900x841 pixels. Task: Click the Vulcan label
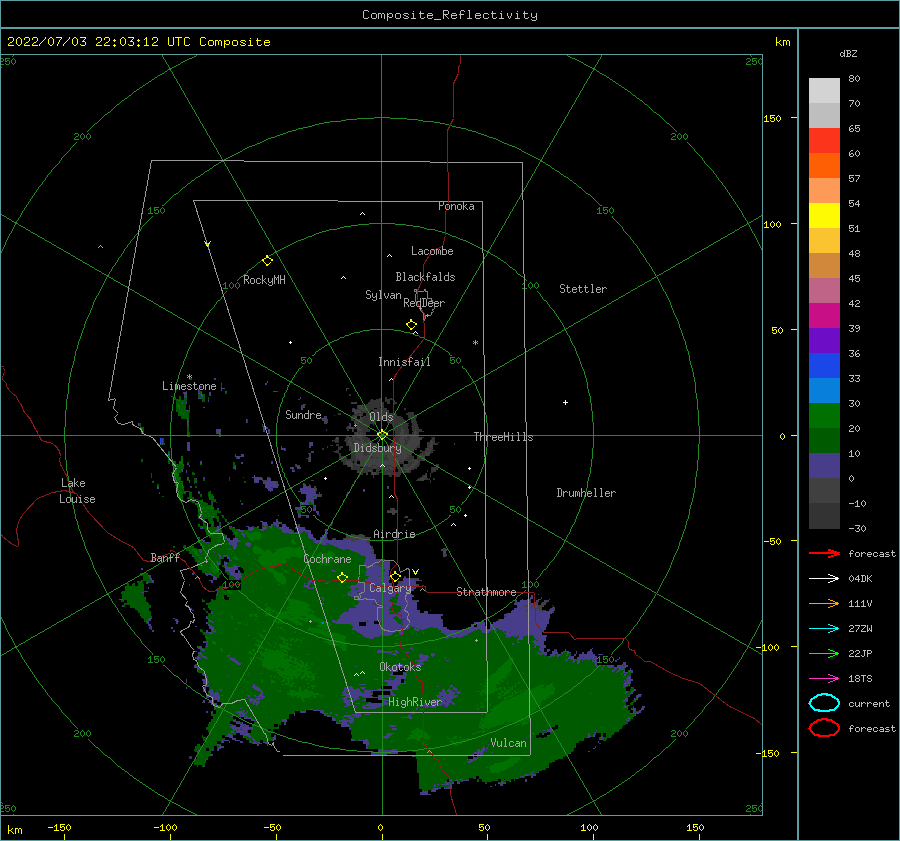tap(508, 743)
